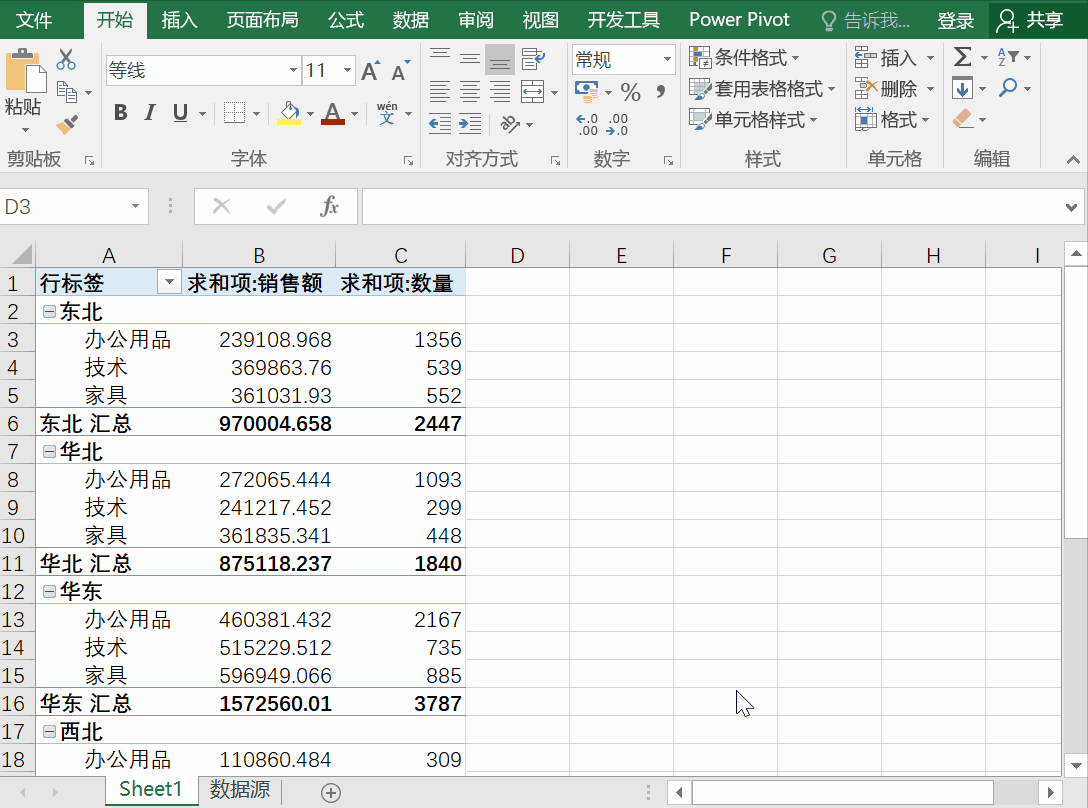Click the fx insert function icon
The width and height of the screenshot is (1088, 808).
coord(329,206)
